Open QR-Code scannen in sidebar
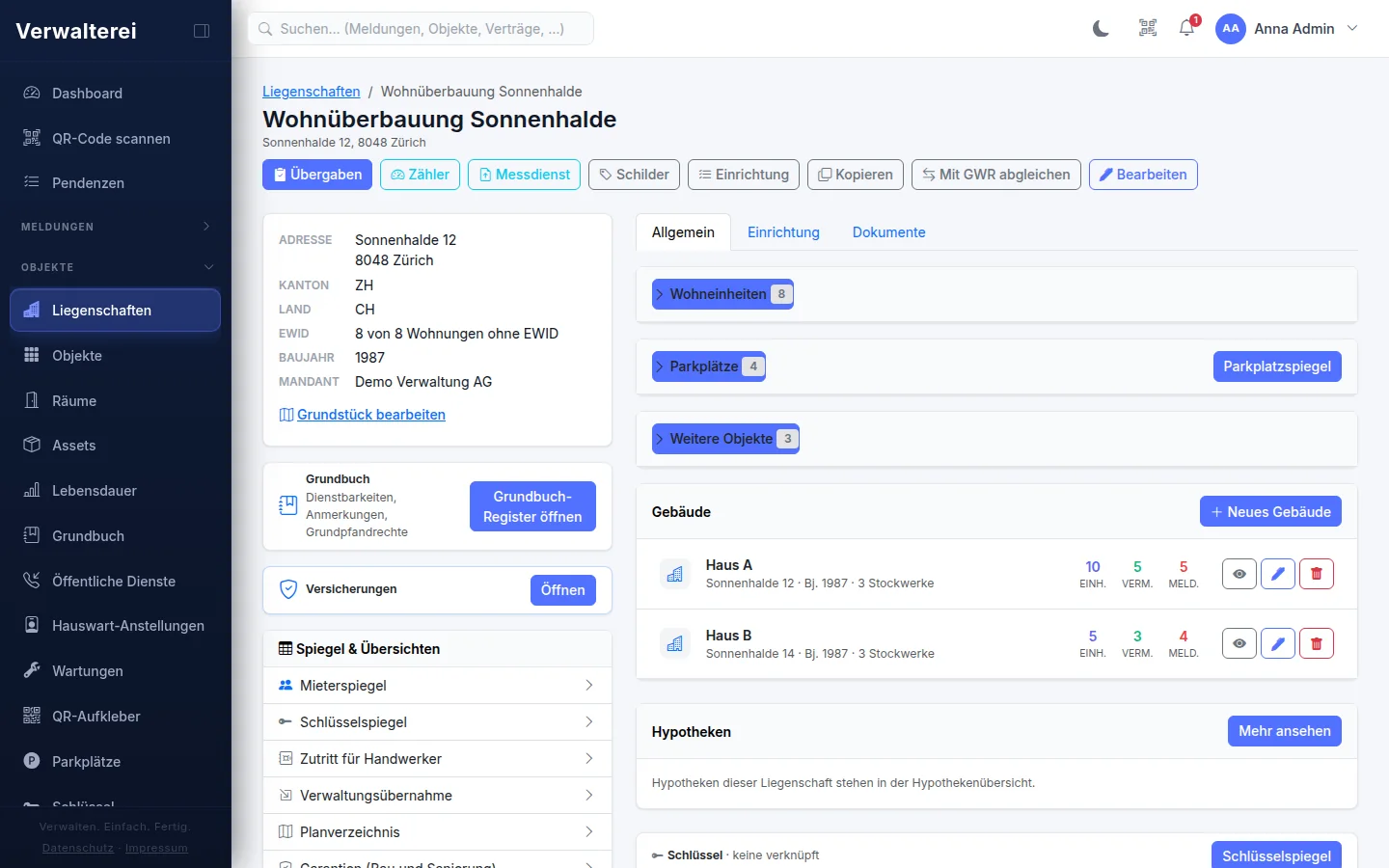Viewport: 1389px width, 868px height. (x=116, y=139)
